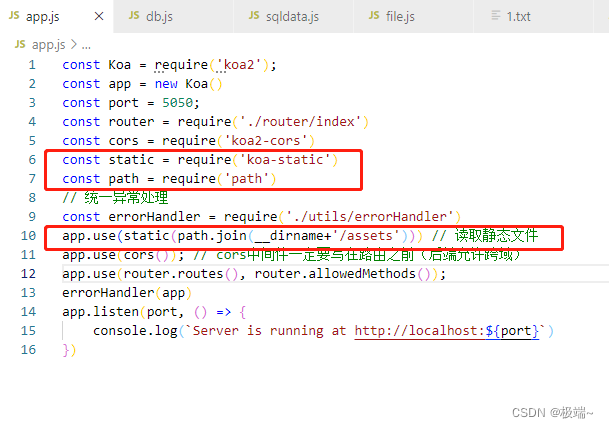The height and width of the screenshot is (428, 609).
Task: Click the JS icon on the sqldata.js tab
Action: pyautogui.click(x=254, y=15)
